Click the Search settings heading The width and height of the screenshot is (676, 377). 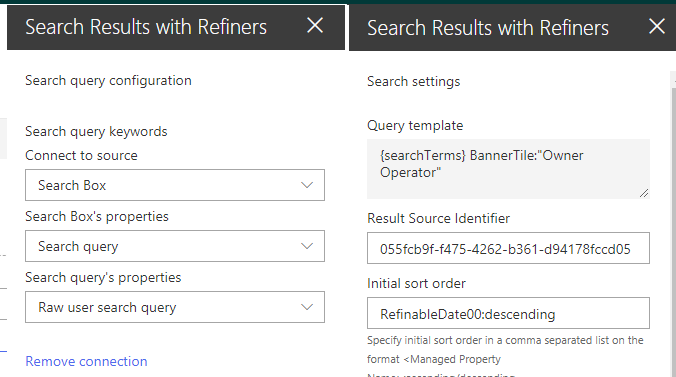(413, 82)
